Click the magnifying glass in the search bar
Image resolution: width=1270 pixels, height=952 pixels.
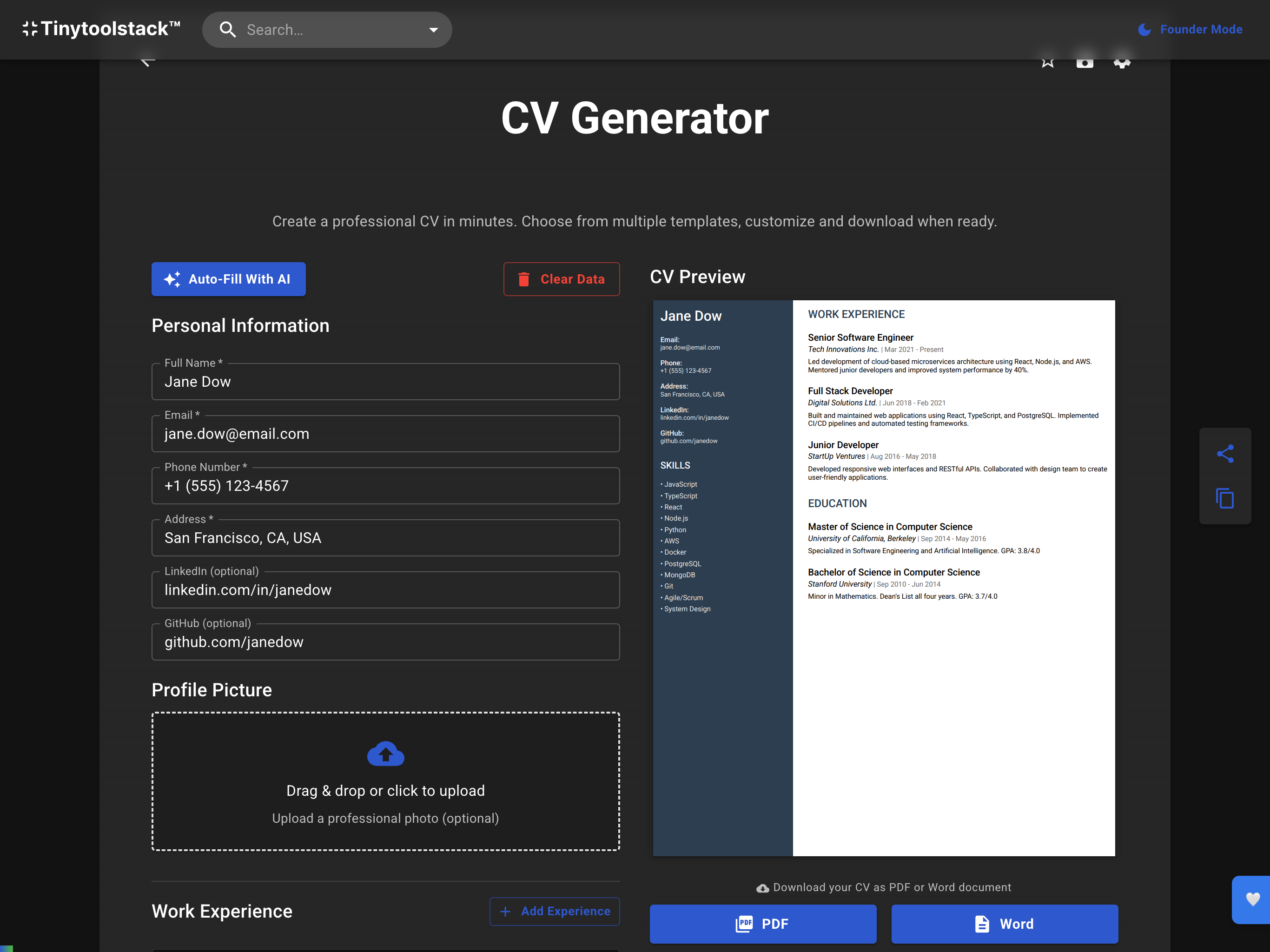pyautogui.click(x=228, y=29)
